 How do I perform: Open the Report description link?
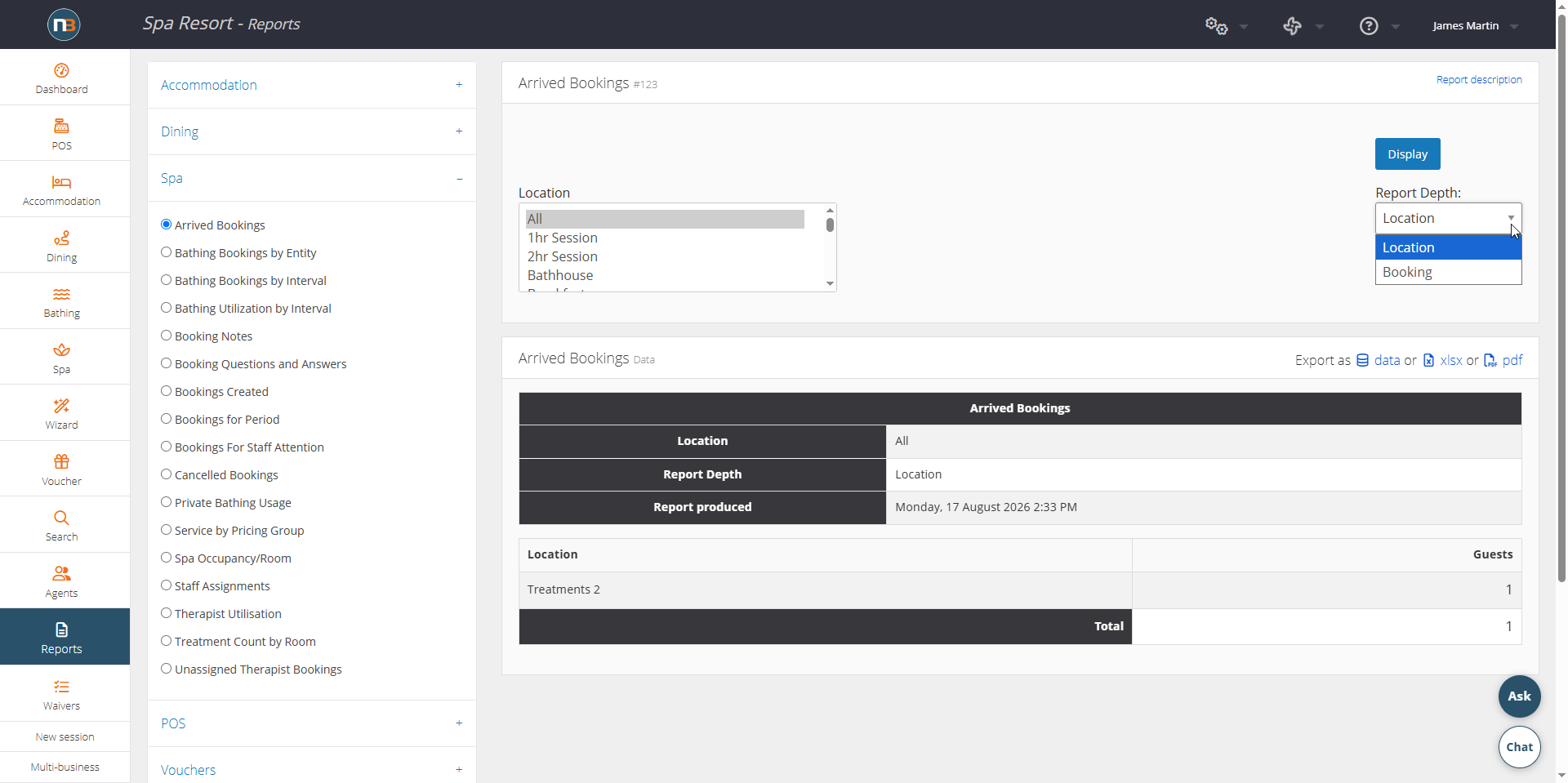click(x=1479, y=80)
